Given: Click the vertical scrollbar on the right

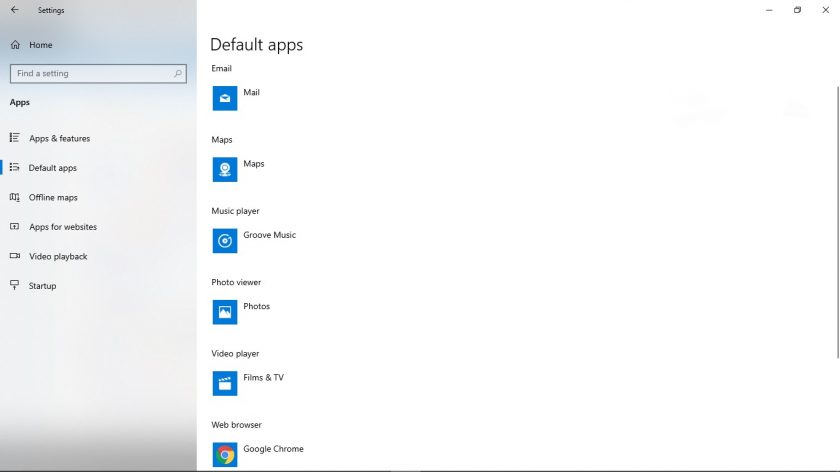Looking at the screenshot, I should click(x=837, y=222).
